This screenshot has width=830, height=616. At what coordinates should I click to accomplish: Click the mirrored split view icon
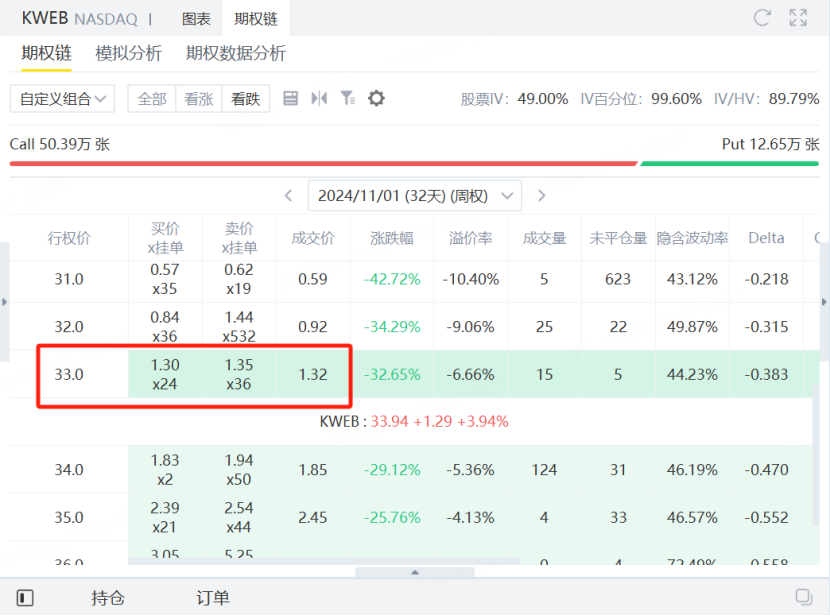pos(319,98)
